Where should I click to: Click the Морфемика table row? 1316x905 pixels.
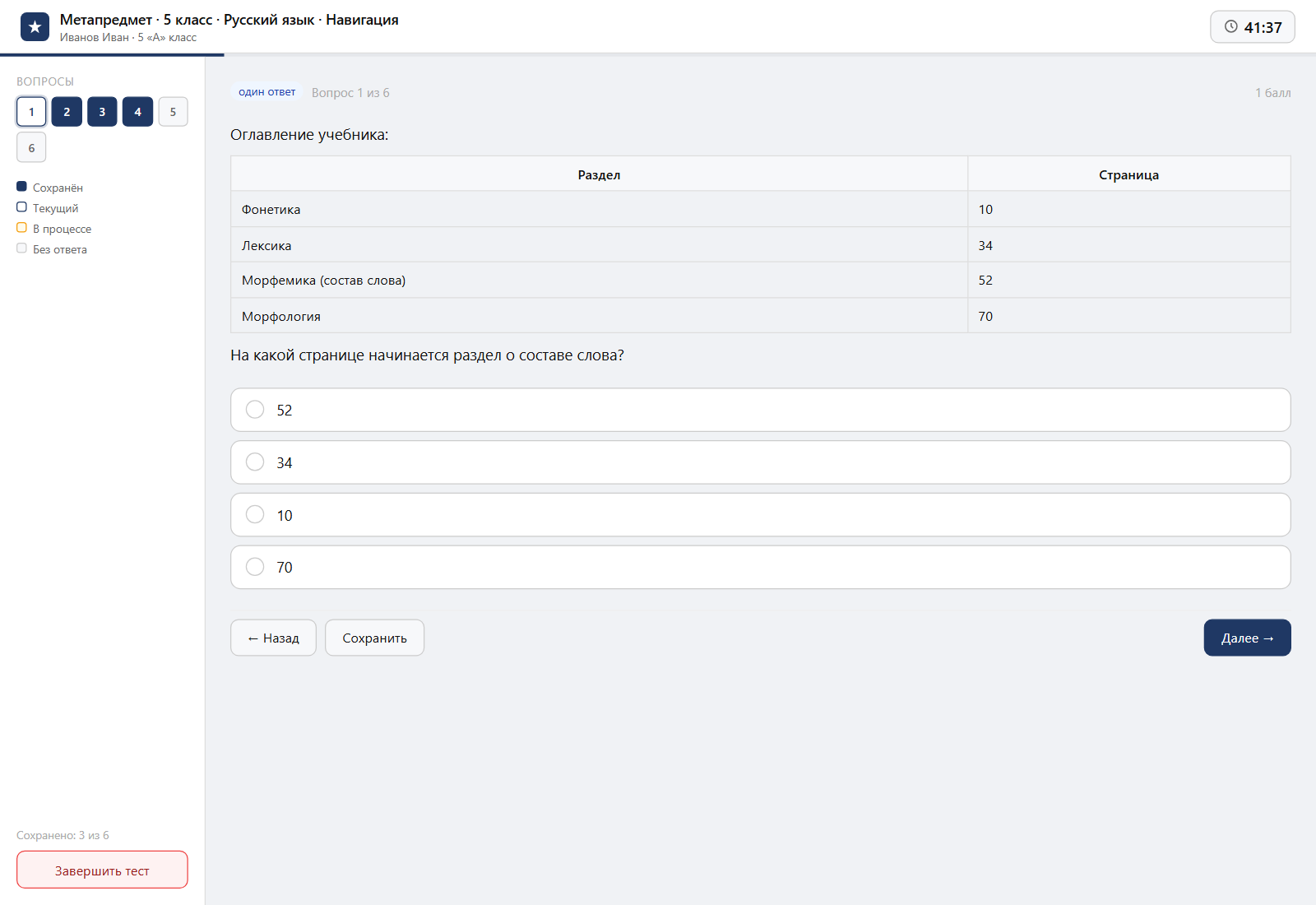pyautogui.click(x=760, y=281)
